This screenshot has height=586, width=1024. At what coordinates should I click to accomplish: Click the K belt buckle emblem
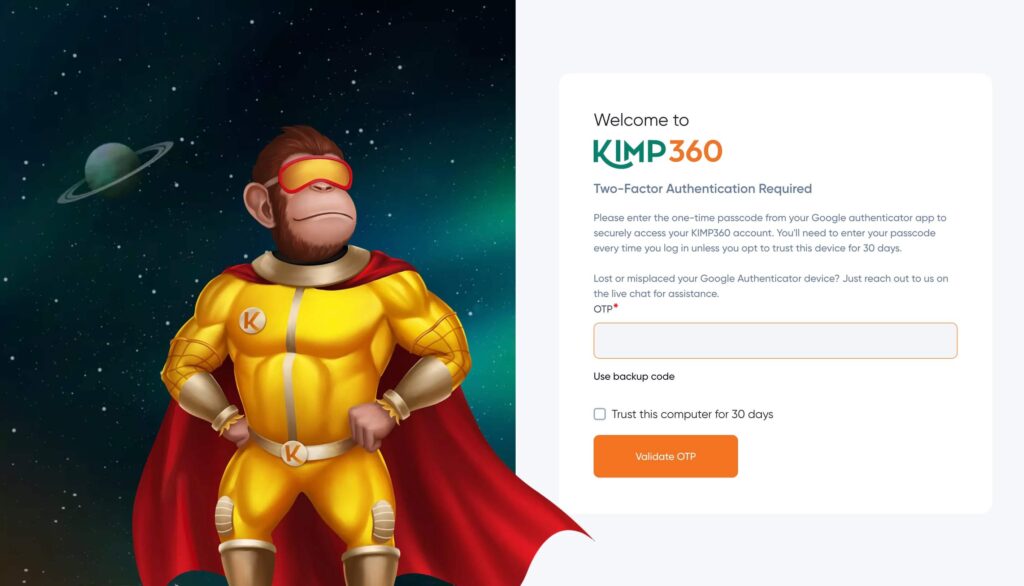pyautogui.click(x=293, y=452)
